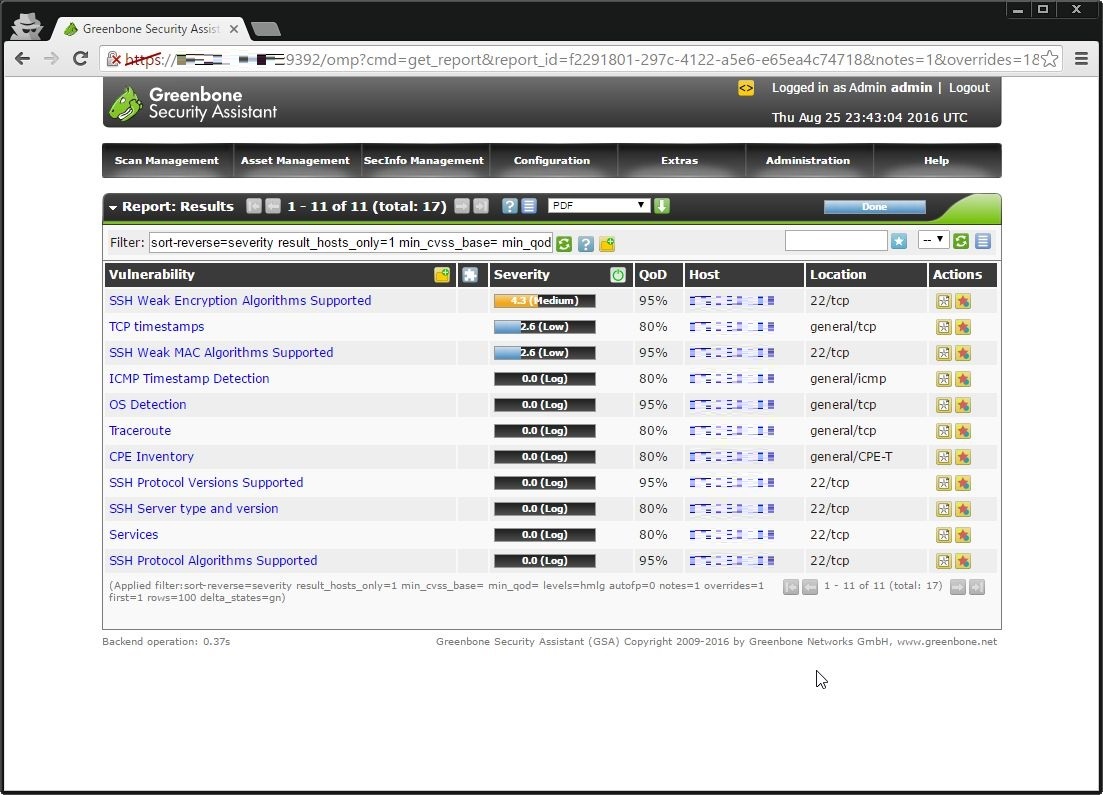The image size is (1103, 795).
Task: Open the report help question-mark icon
Action: pos(510,206)
